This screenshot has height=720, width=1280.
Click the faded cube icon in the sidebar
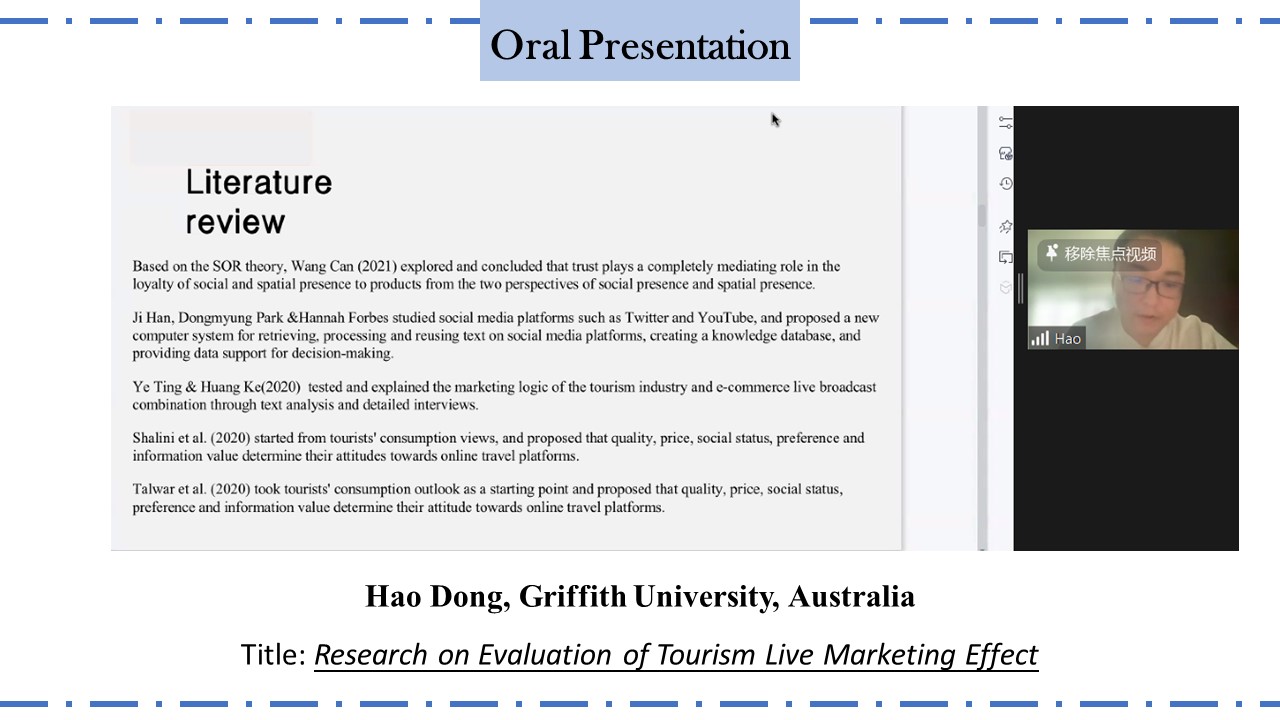1006,287
